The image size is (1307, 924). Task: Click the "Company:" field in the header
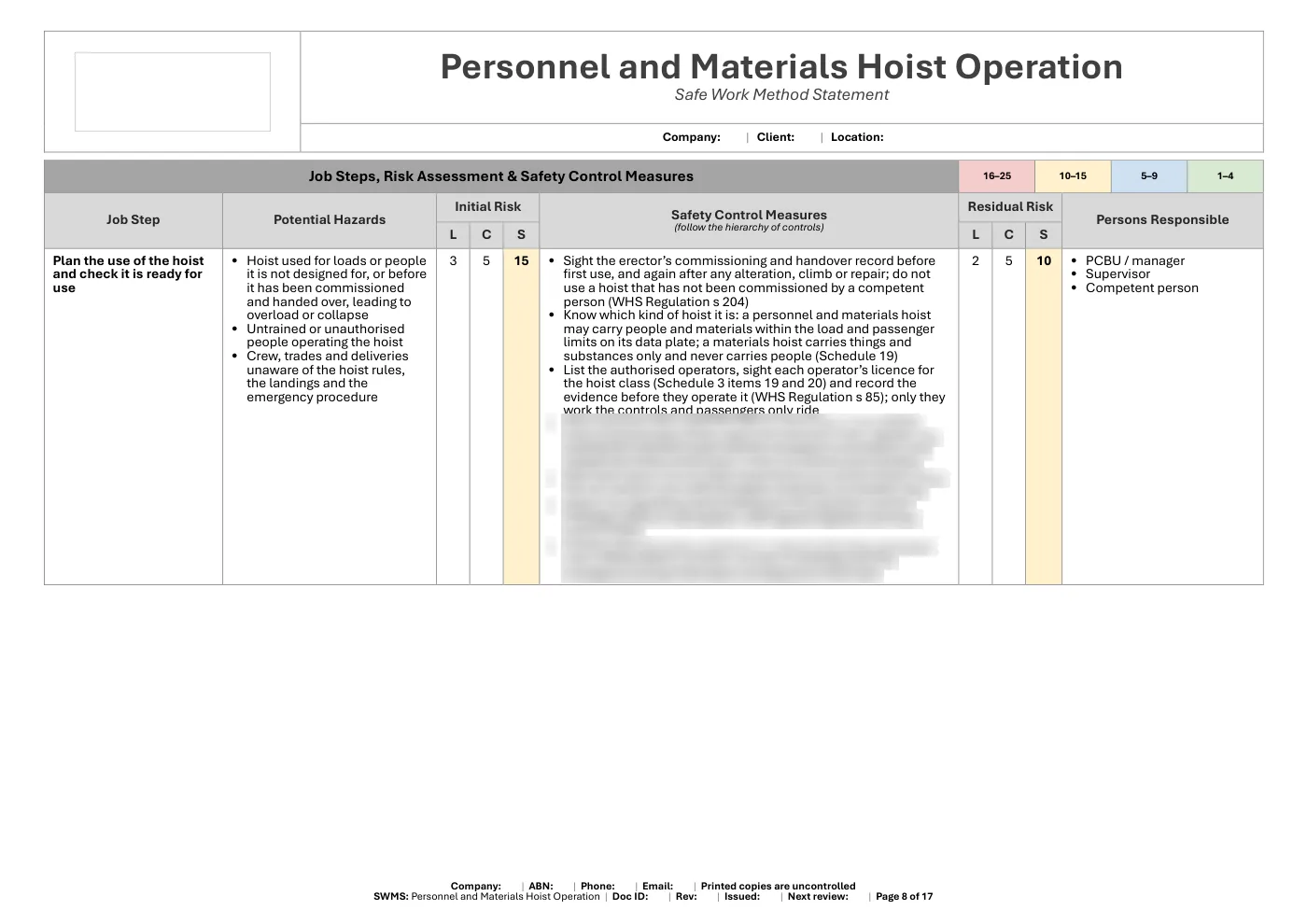692,137
